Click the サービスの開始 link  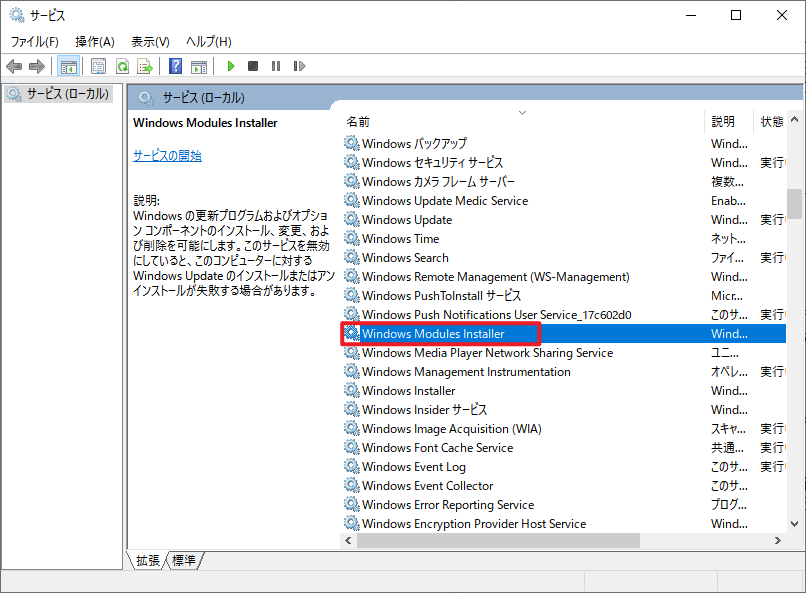click(167, 156)
